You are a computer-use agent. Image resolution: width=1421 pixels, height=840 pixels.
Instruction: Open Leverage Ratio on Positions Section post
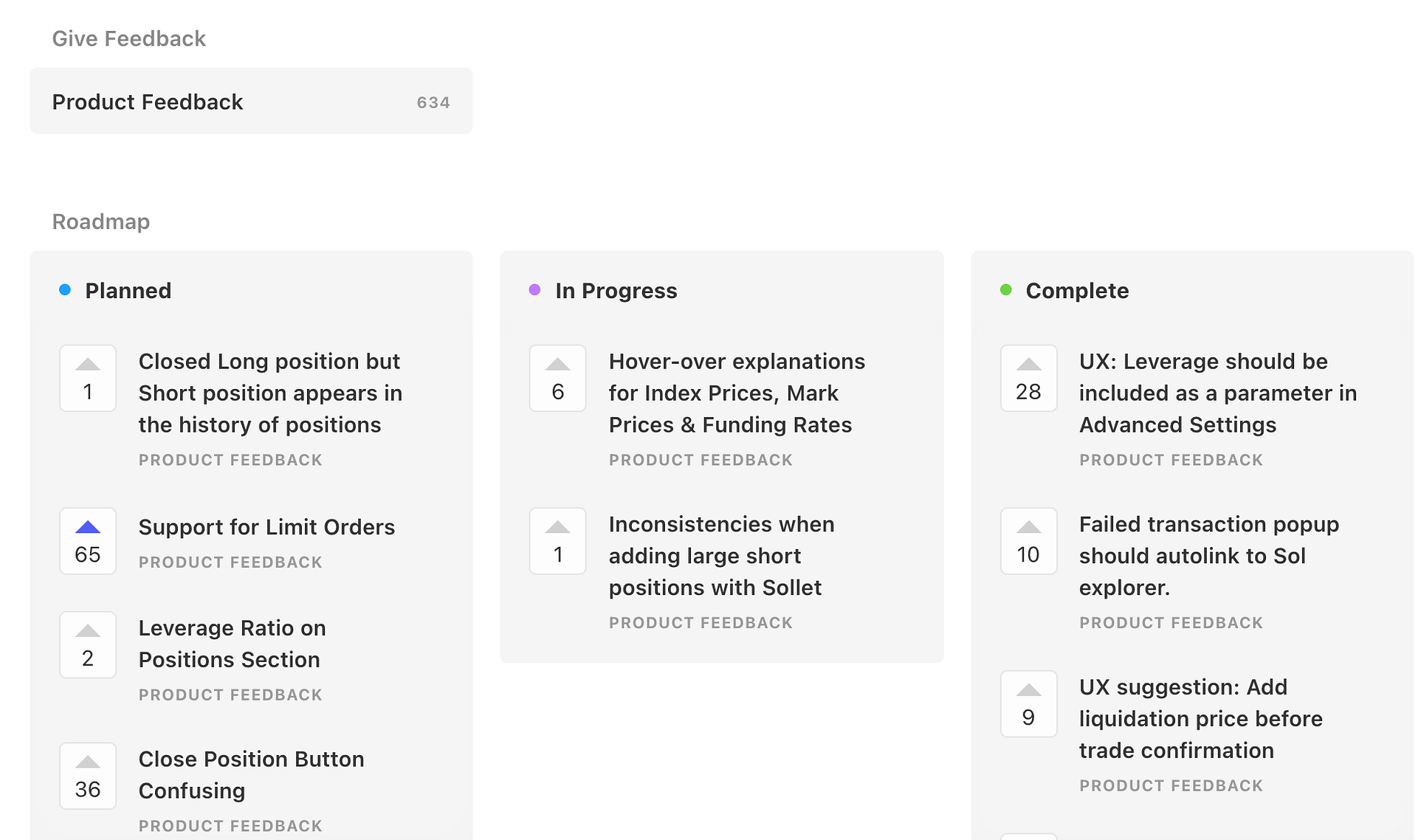click(x=232, y=644)
